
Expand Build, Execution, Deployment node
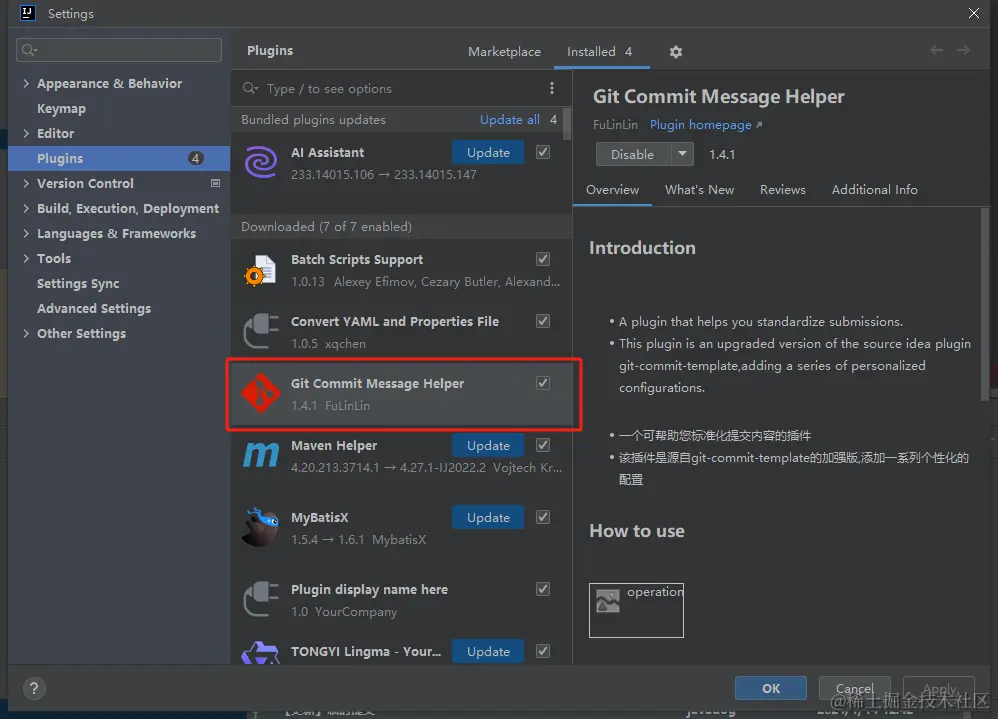coord(26,208)
